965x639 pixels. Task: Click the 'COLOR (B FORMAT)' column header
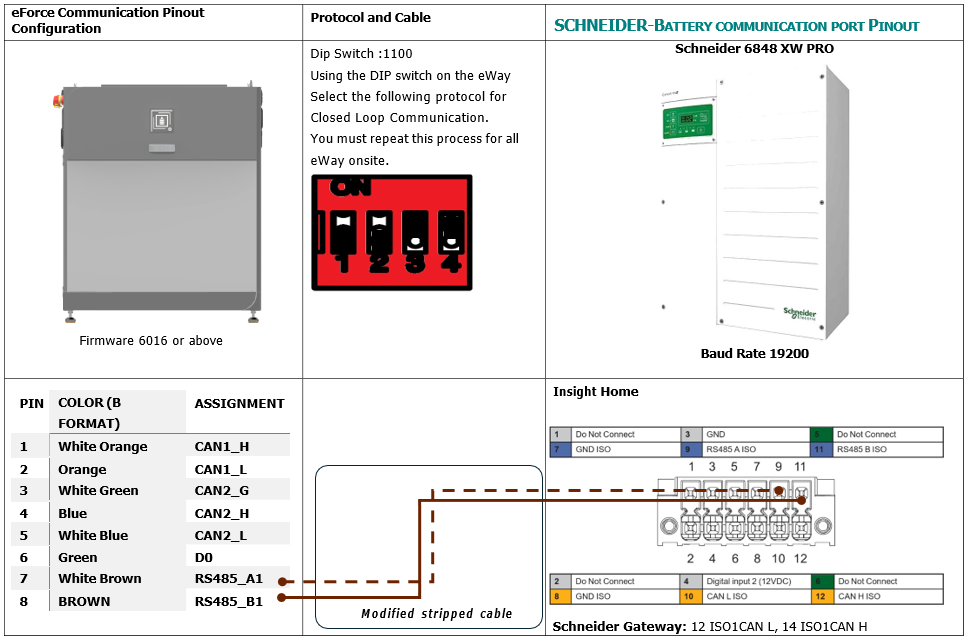tap(90, 412)
